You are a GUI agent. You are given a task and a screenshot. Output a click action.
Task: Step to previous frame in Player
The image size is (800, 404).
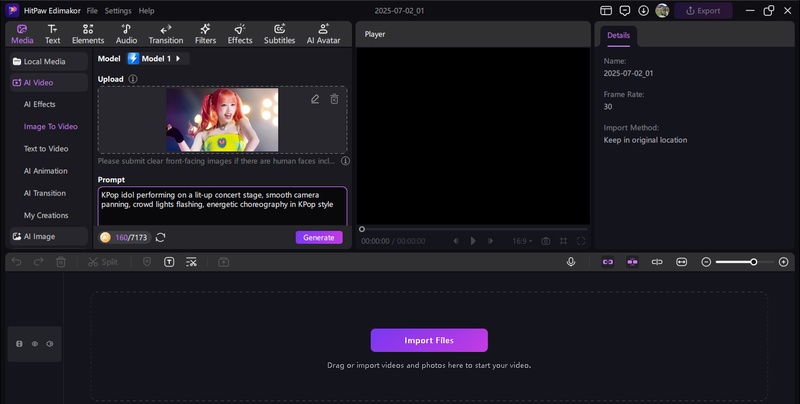click(456, 241)
